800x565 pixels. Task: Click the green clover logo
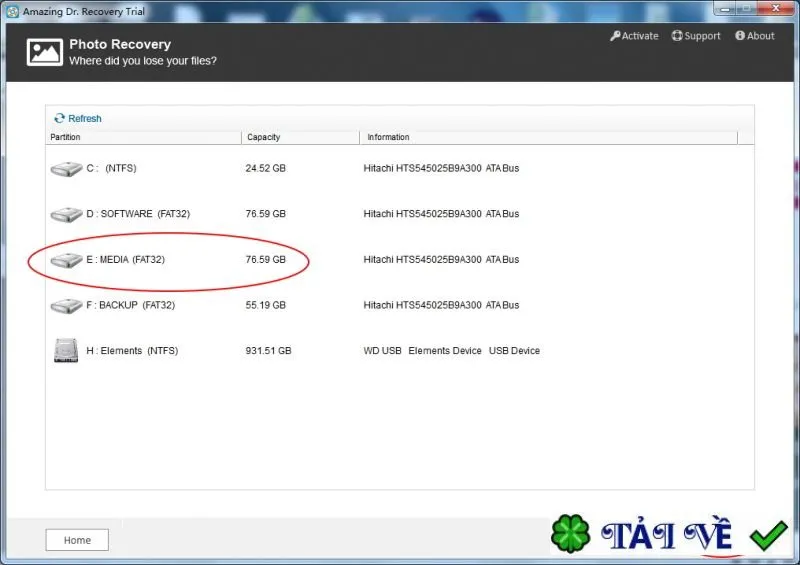pos(571,533)
